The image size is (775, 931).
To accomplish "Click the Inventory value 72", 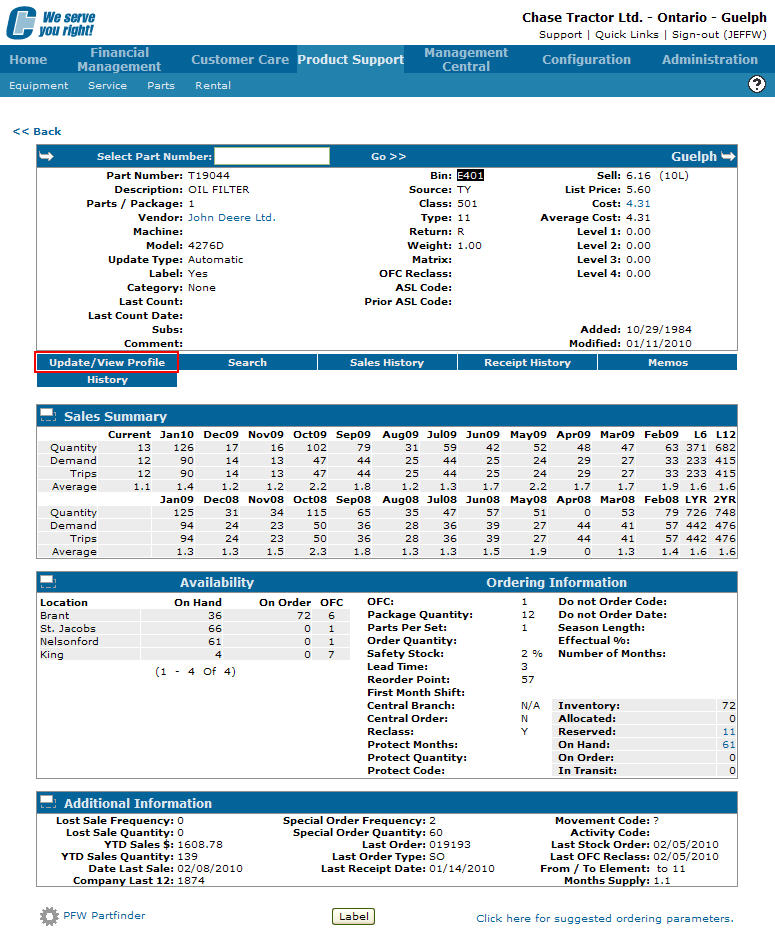I will coord(729,705).
